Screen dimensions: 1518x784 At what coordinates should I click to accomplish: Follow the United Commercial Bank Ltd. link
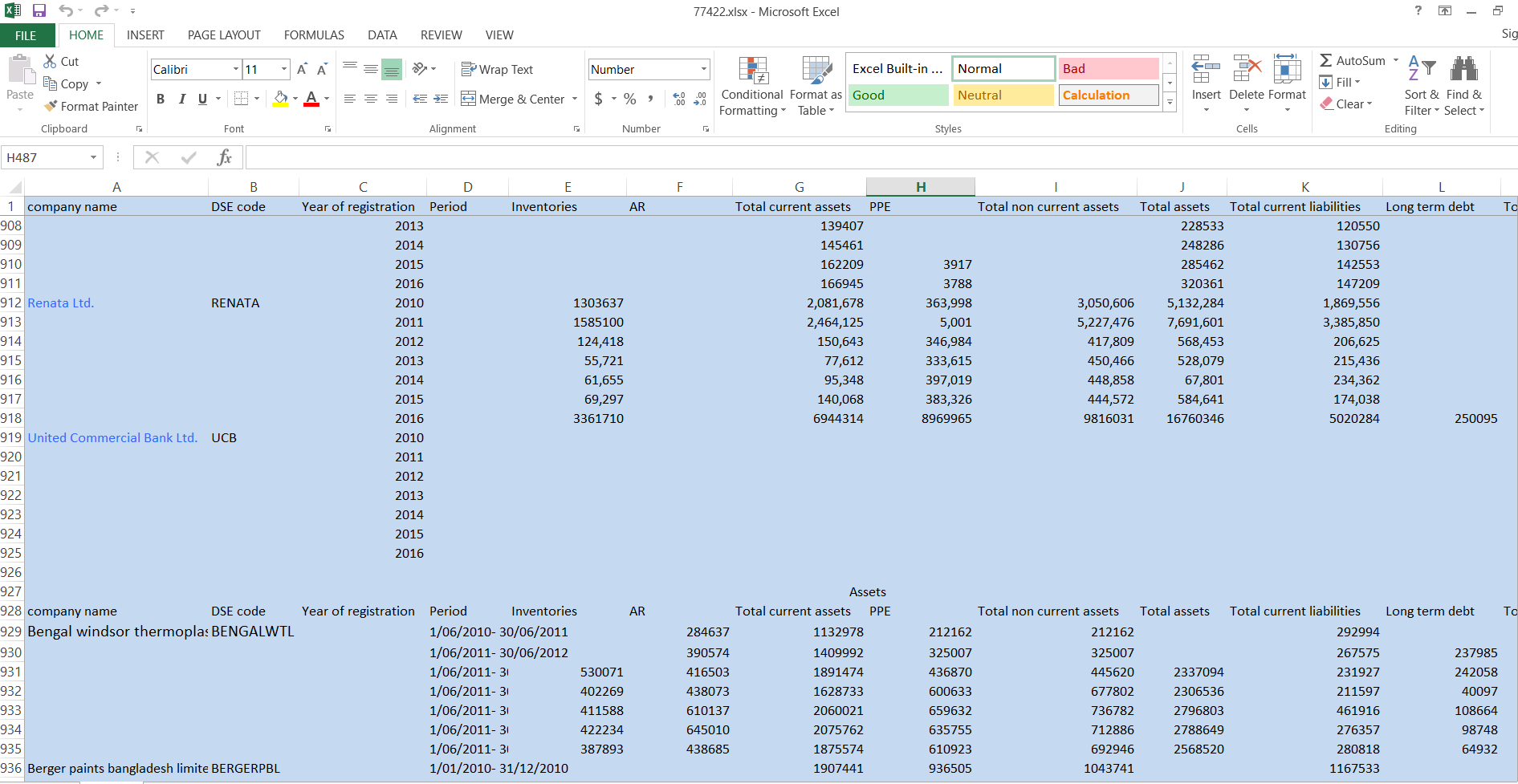point(112,438)
